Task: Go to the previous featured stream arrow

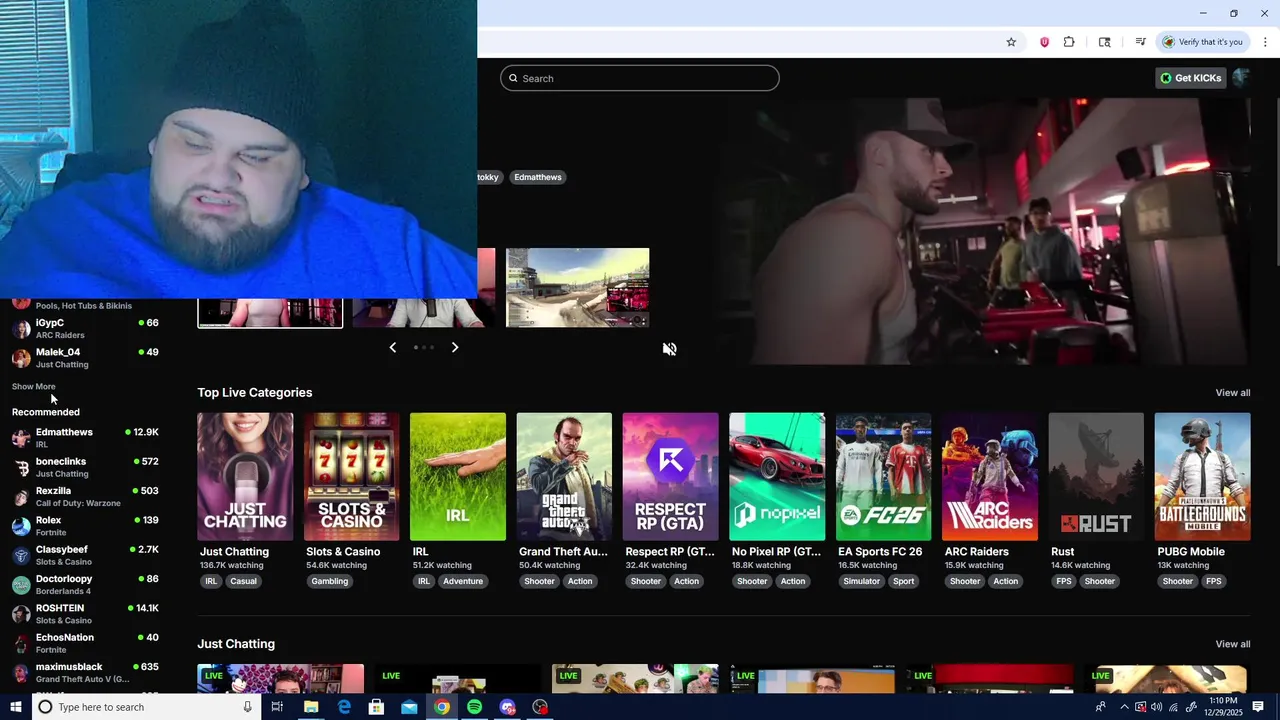Action: pos(392,347)
